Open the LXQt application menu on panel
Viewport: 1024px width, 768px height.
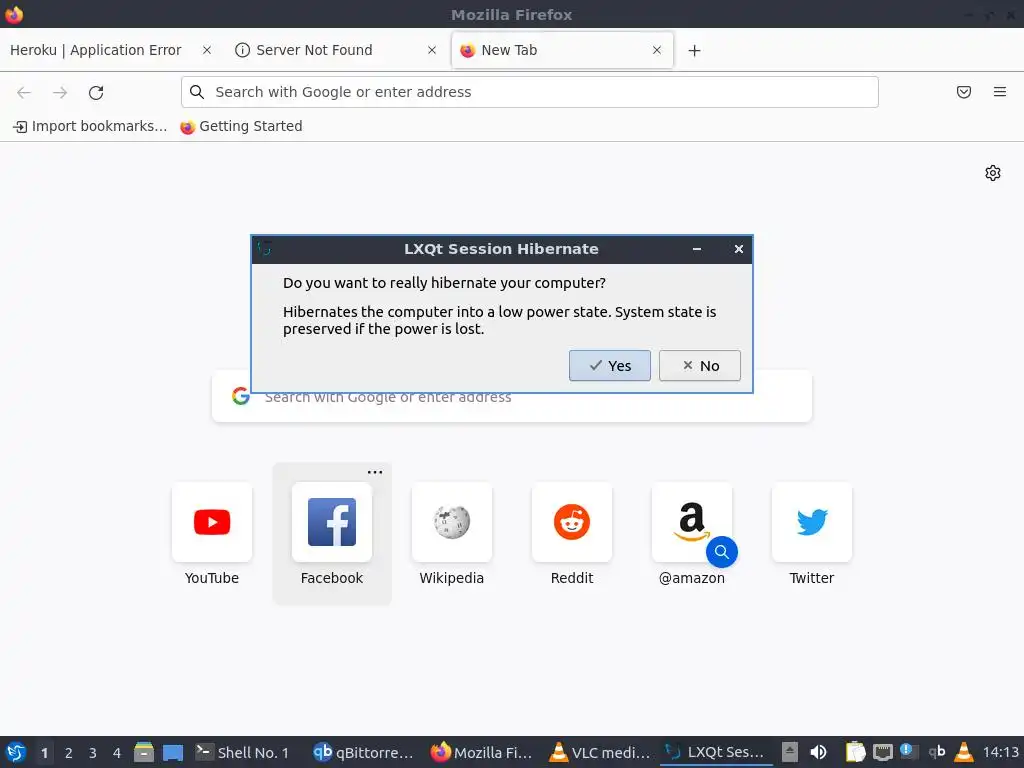point(16,752)
